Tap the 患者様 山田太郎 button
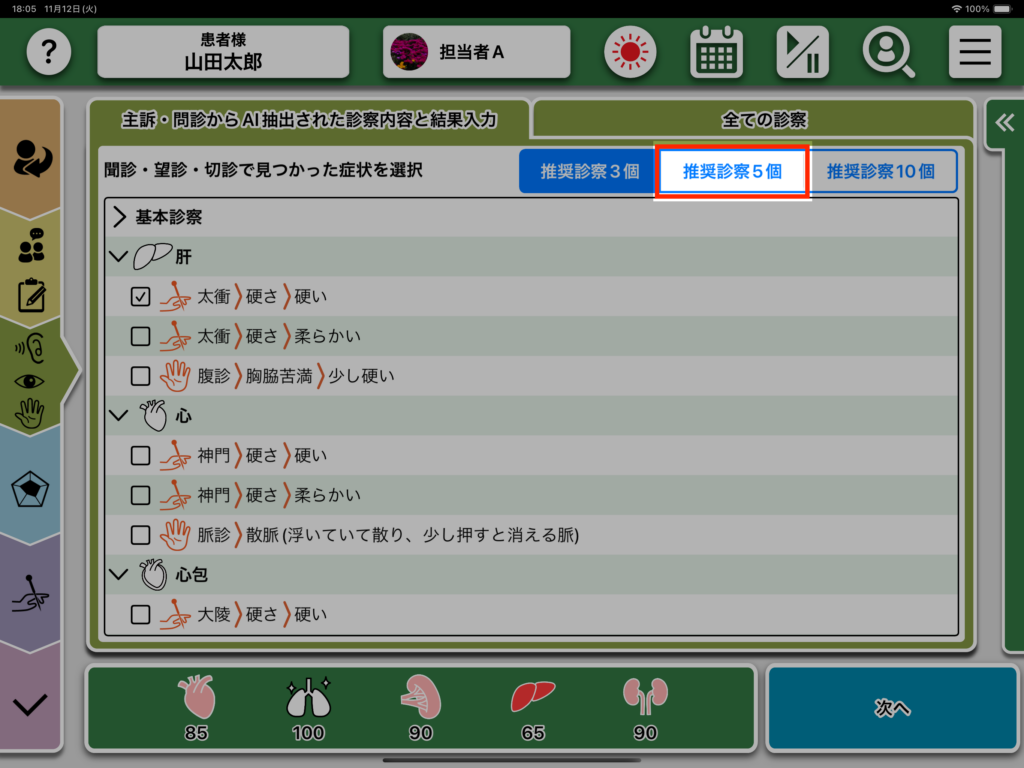This screenshot has height=768, width=1024. (x=223, y=52)
